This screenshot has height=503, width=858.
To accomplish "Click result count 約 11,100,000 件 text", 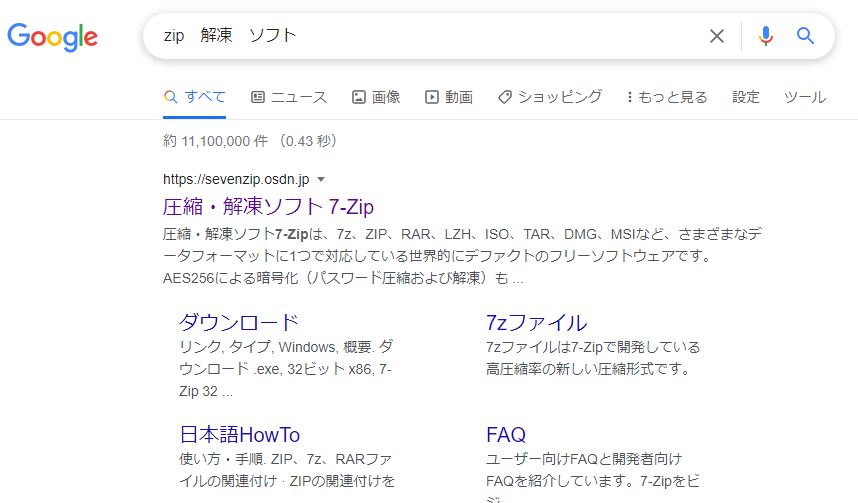I will (x=250, y=141).
